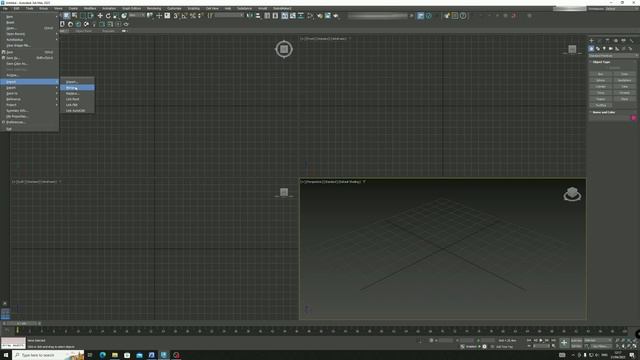This screenshot has height=360, width=640.
Task: Activate Select and Rotate tool
Action: tap(108, 16)
